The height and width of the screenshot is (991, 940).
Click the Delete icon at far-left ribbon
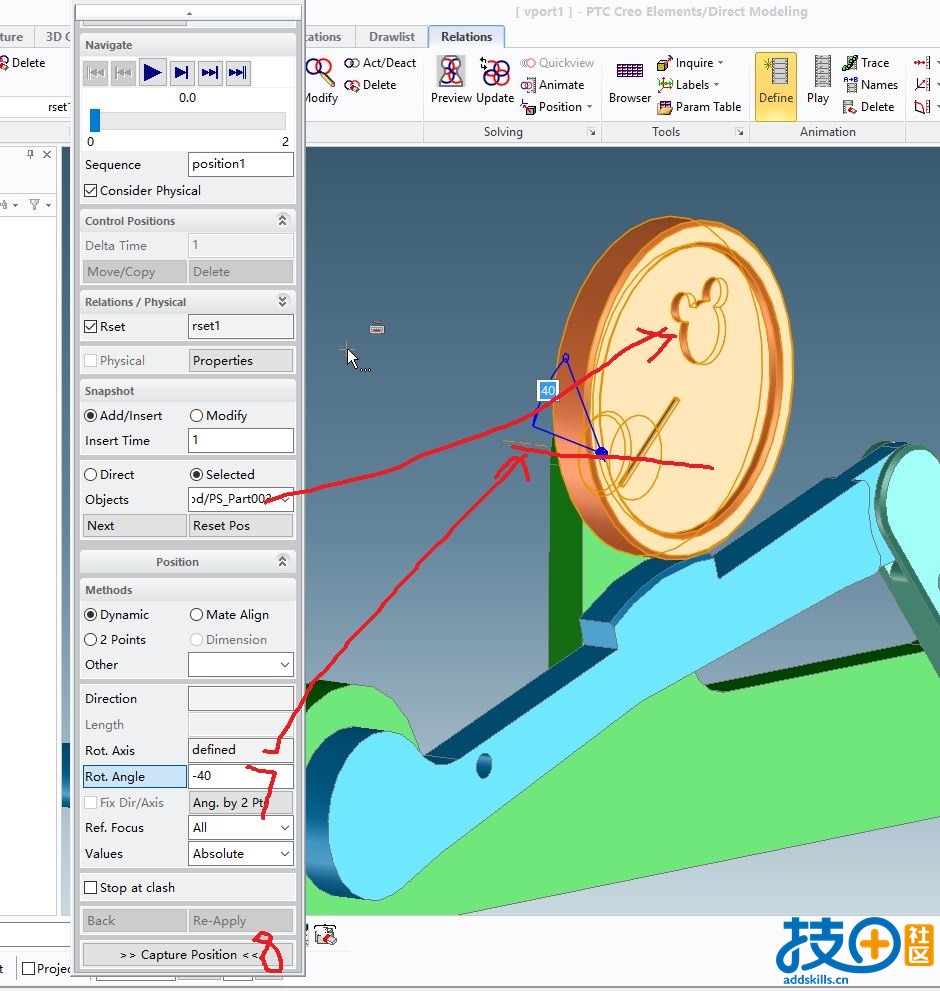[4, 63]
